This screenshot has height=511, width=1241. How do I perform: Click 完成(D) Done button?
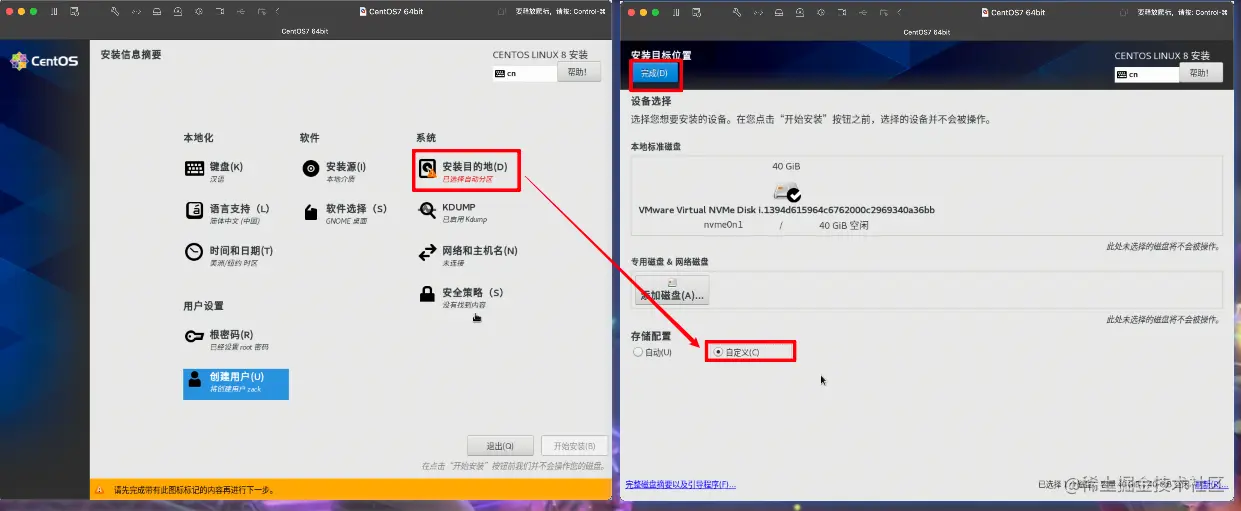[656, 74]
